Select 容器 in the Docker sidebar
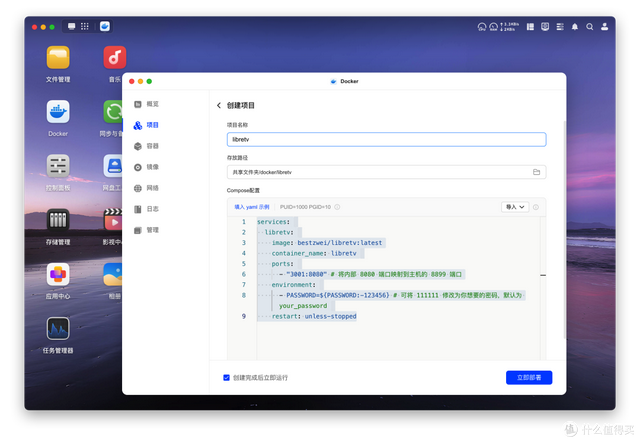The width and height of the screenshot is (640, 443). point(152,146)
